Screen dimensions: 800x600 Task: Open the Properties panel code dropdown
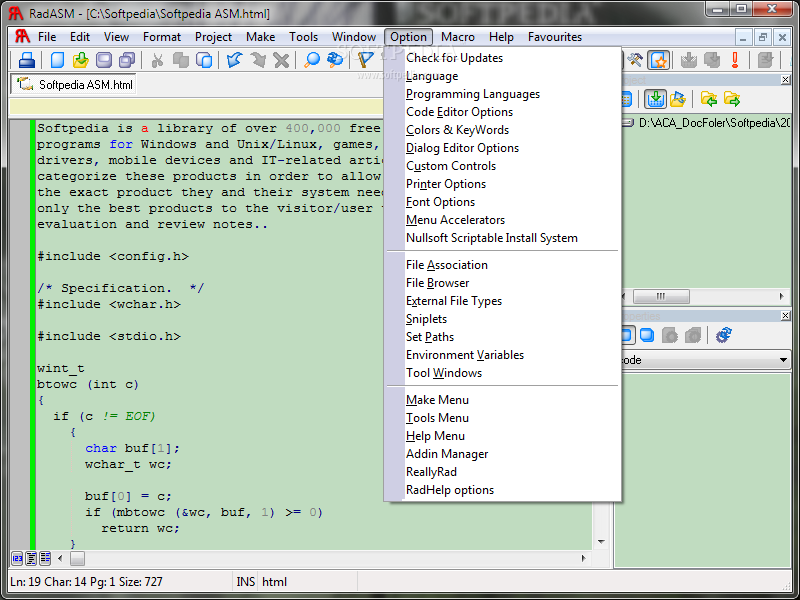[783, 360]
